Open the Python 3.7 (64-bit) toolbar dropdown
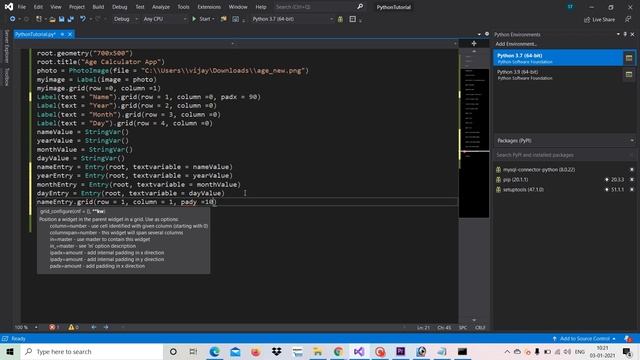 coord(292,19)
